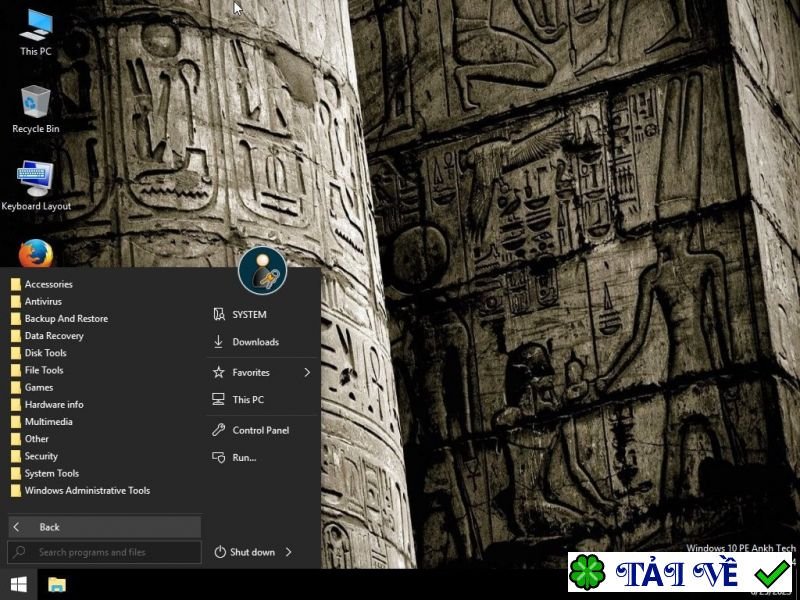Click the Games folder label
800x600 pixels.
(39, 387)
